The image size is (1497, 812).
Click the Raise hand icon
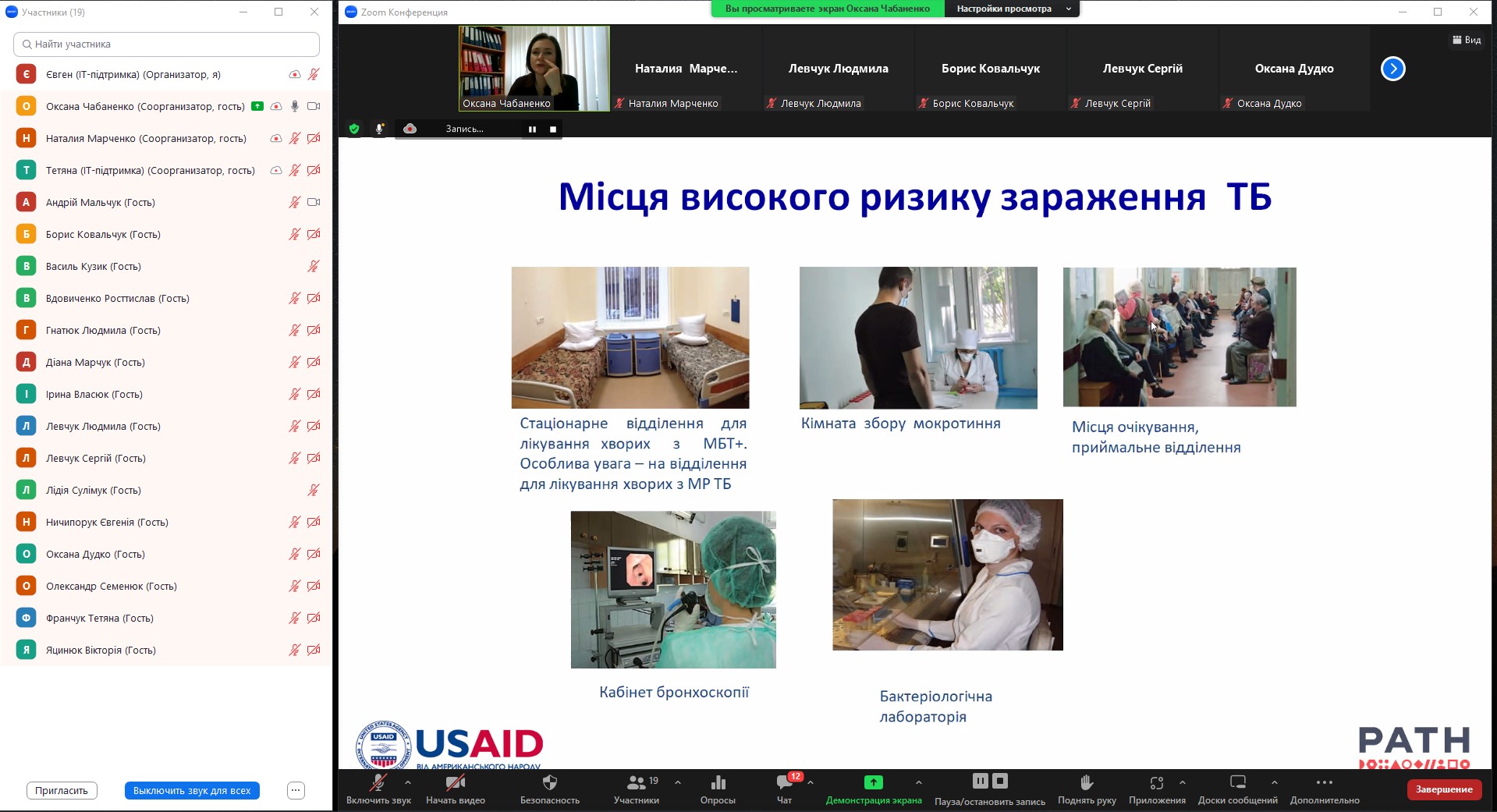(x=1086, y=783)
